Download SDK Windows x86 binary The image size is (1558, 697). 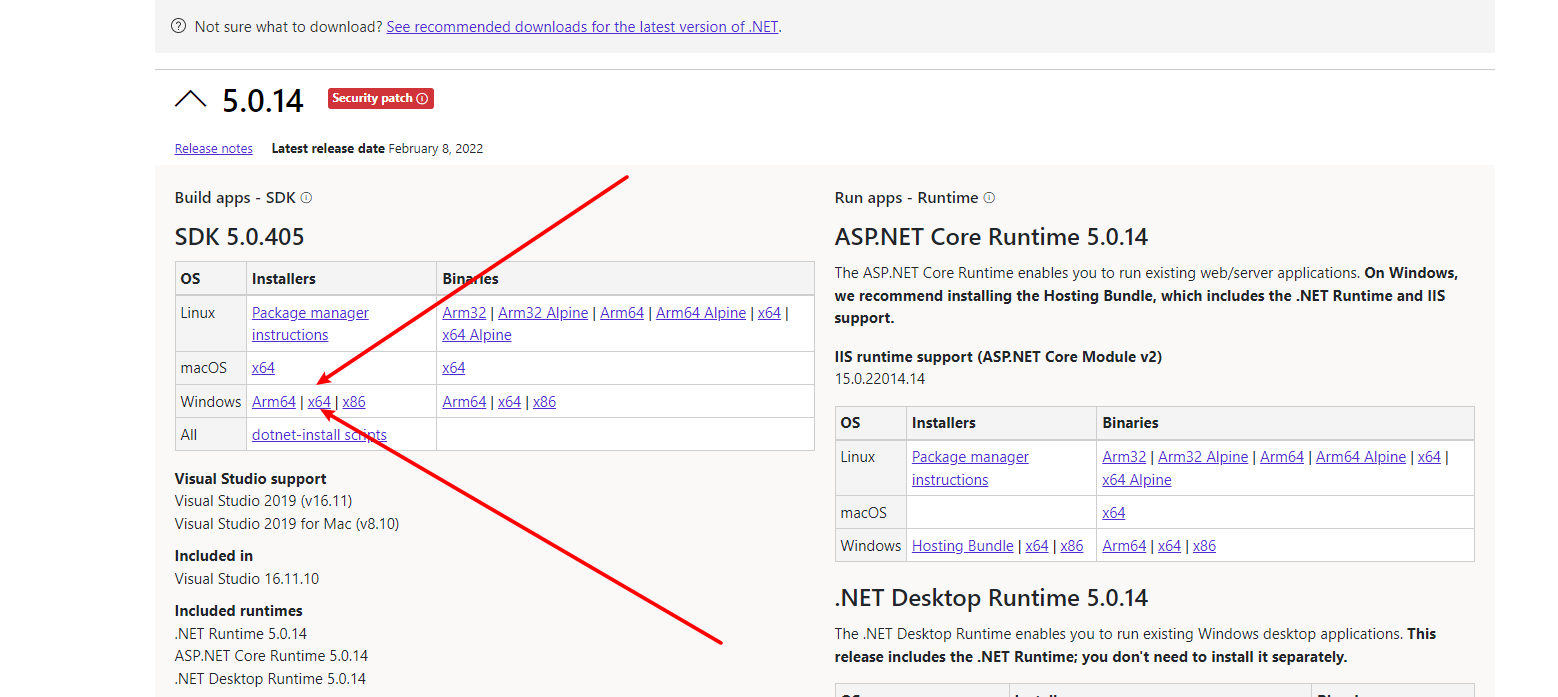[x=544, y=402]
